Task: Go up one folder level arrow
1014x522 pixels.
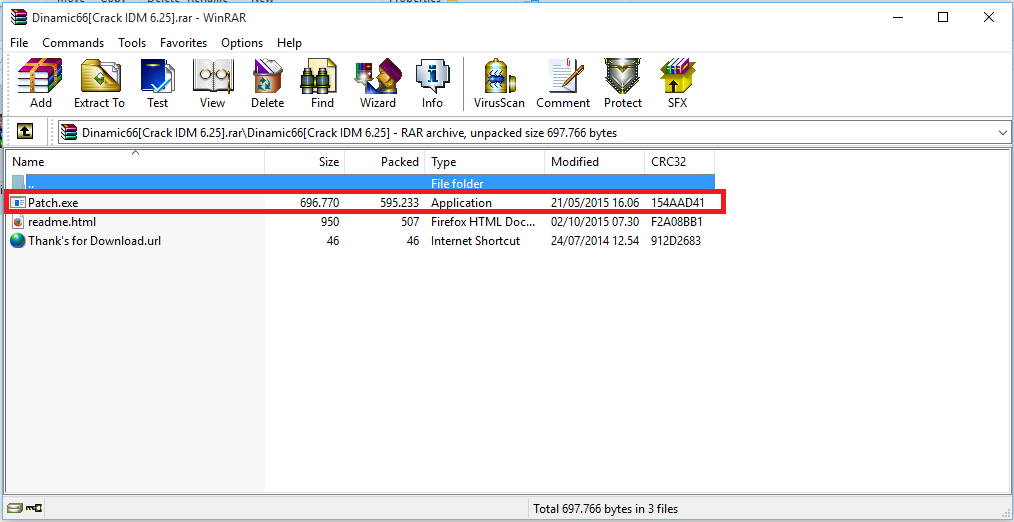Action: pos(25,132)
